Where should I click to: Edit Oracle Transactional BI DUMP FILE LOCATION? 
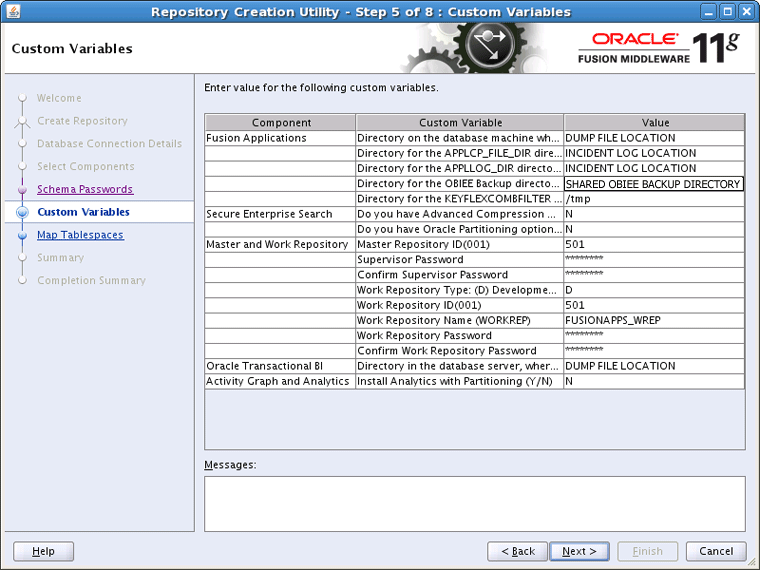point(654,366)
